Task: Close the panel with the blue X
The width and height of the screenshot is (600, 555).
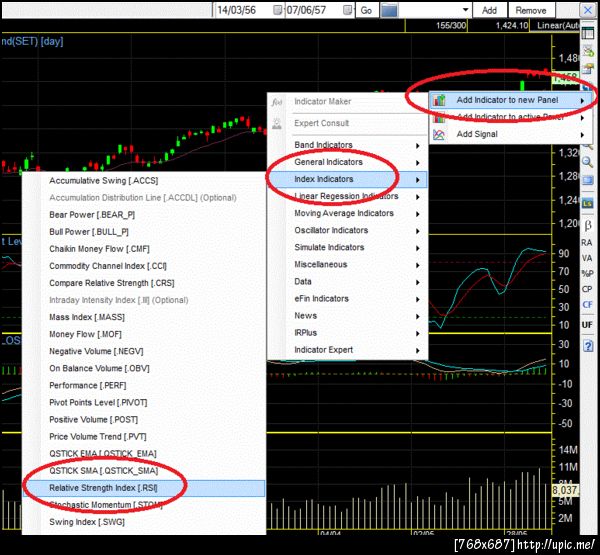Action: (588, 10)
